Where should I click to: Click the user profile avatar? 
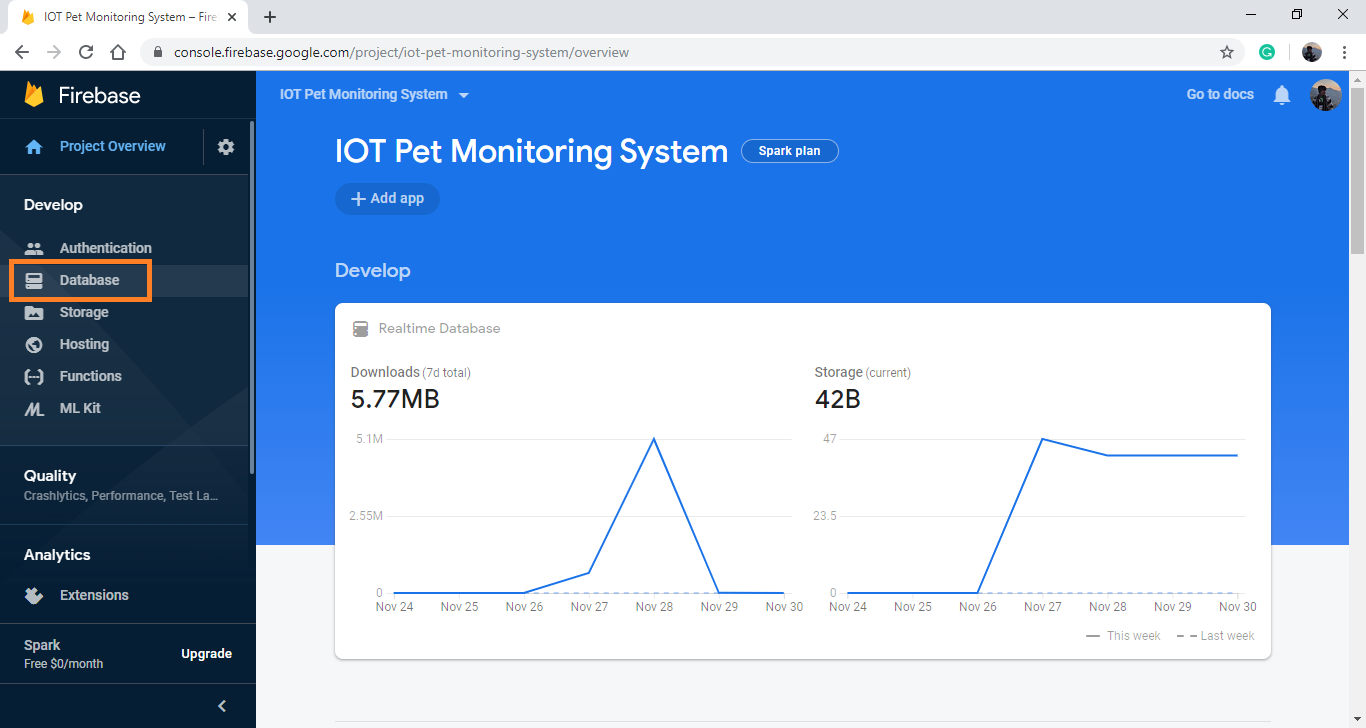[1325, 94]
